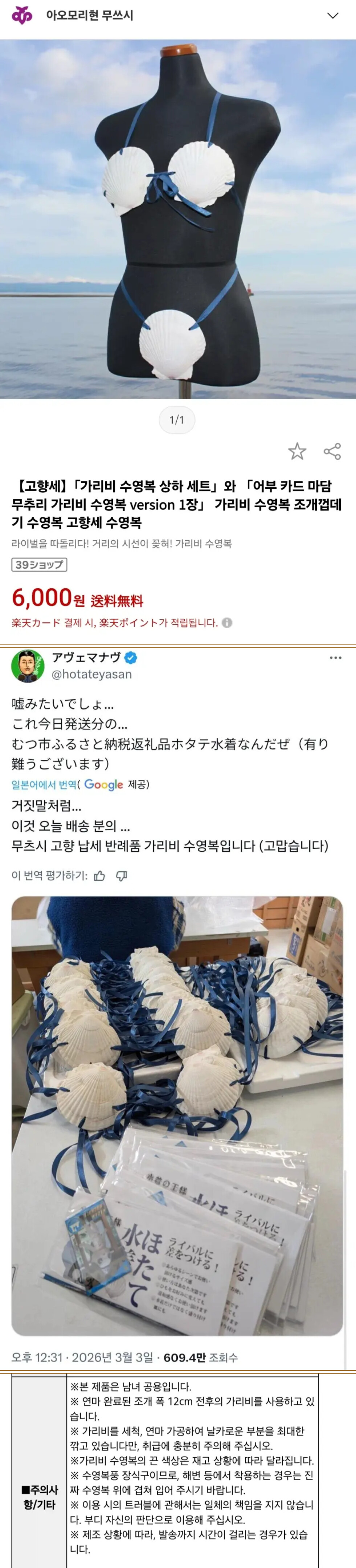Viewport: 356px width, 1568px height.
Task: Click the blue verified badge icon
Action: click(131, 658)
